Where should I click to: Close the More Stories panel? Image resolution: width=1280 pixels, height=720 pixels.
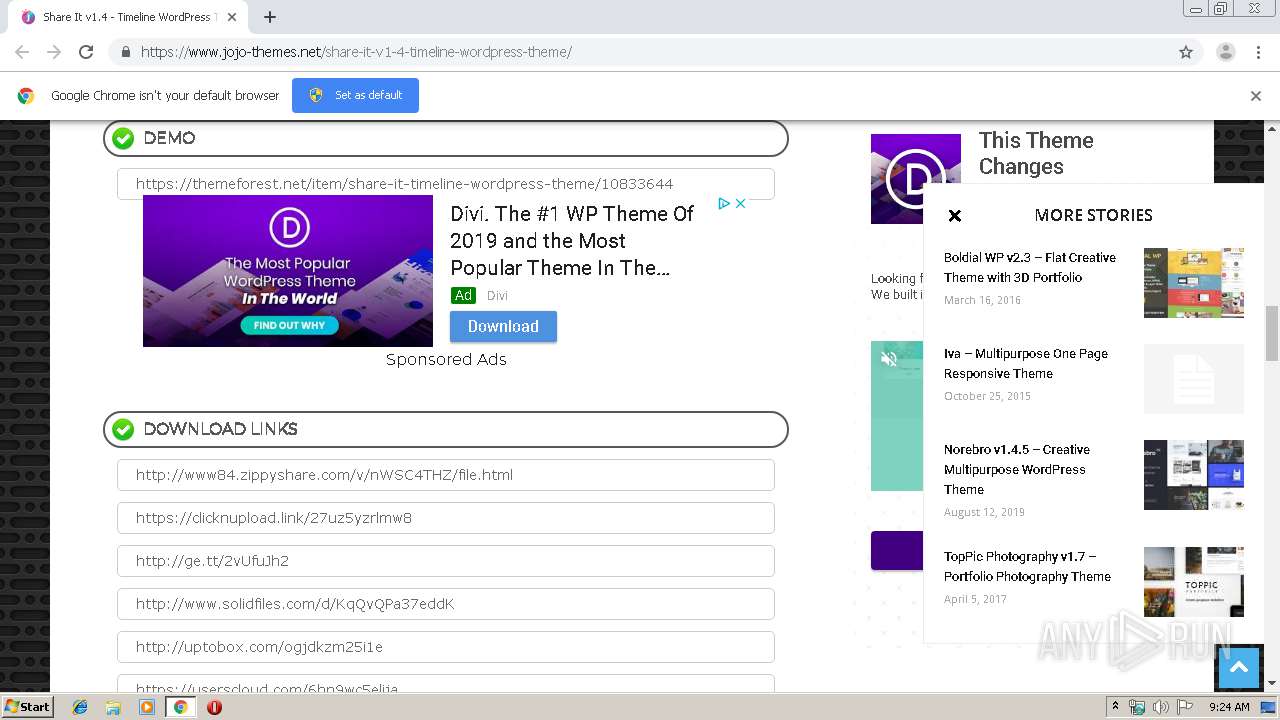pyautogui.click(x=955, y=215)
